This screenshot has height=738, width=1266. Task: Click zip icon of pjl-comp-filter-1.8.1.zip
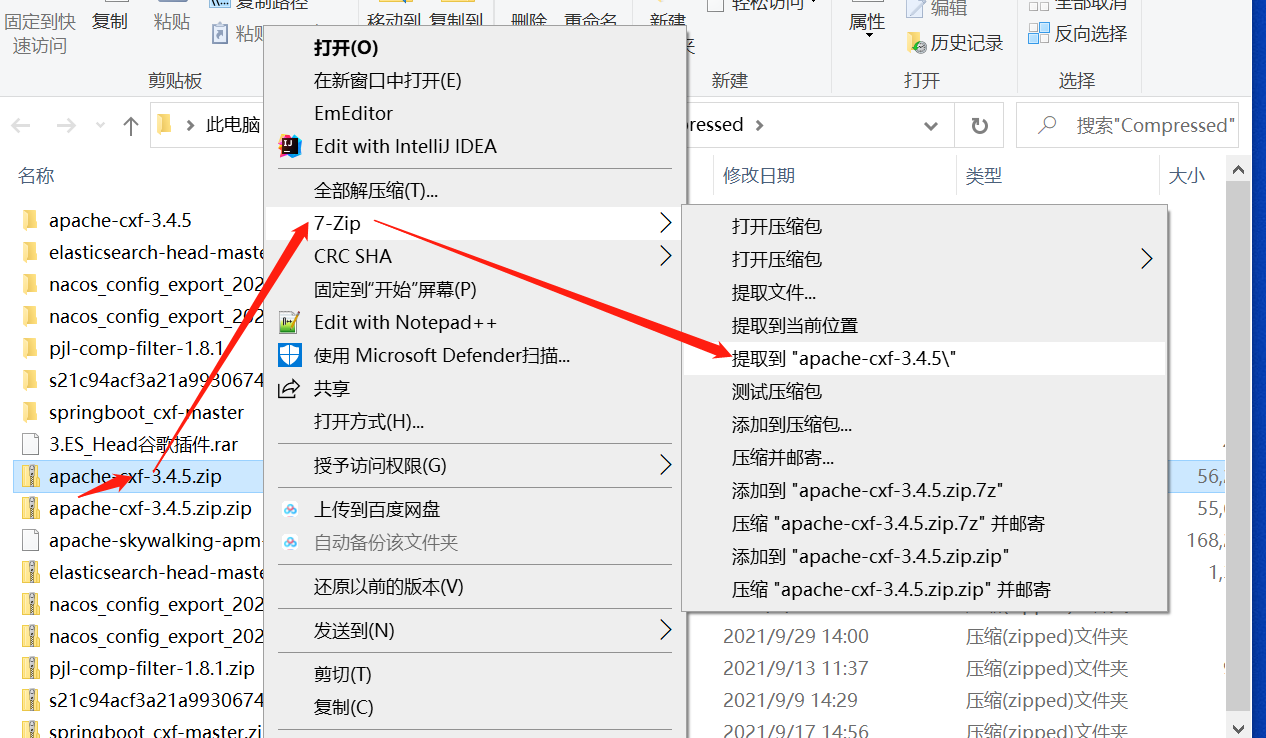click(x=30, y=668)
